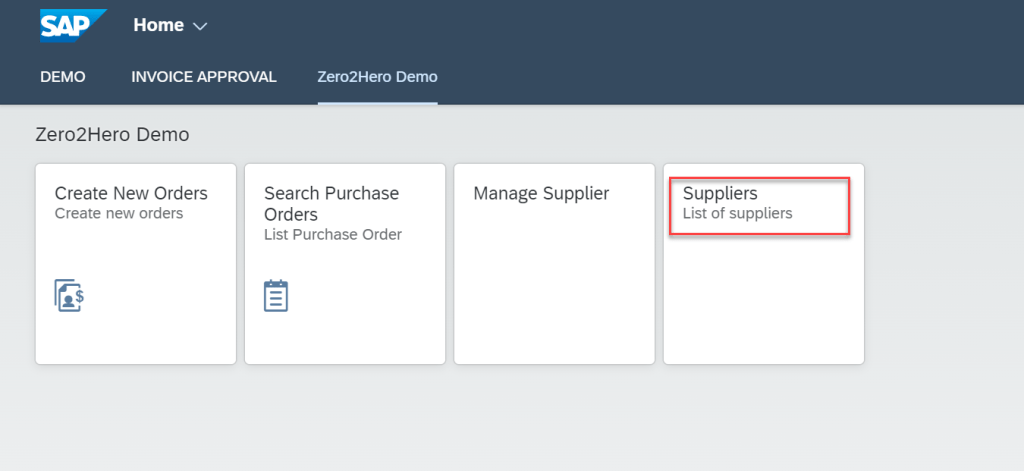Open the Manage Supplier tile title
The image size is (1024, 471).
tap(541, 193)
